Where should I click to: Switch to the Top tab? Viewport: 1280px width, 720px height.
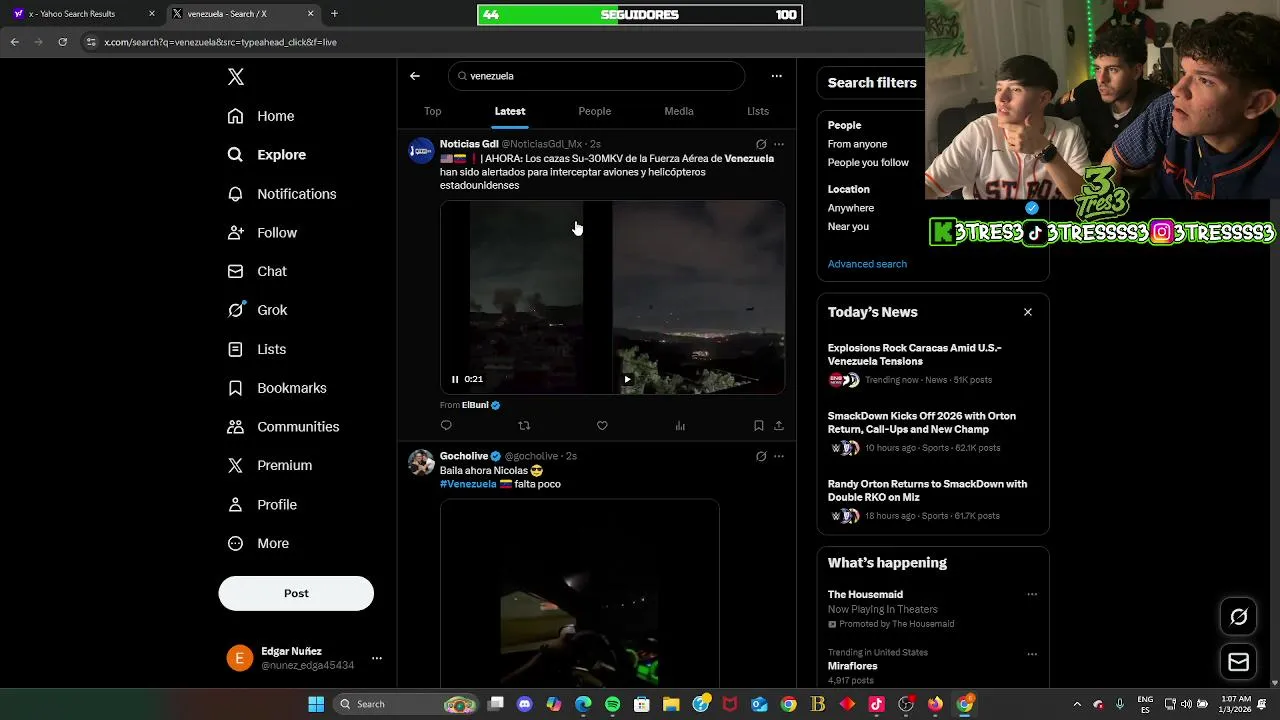[432, 111]
